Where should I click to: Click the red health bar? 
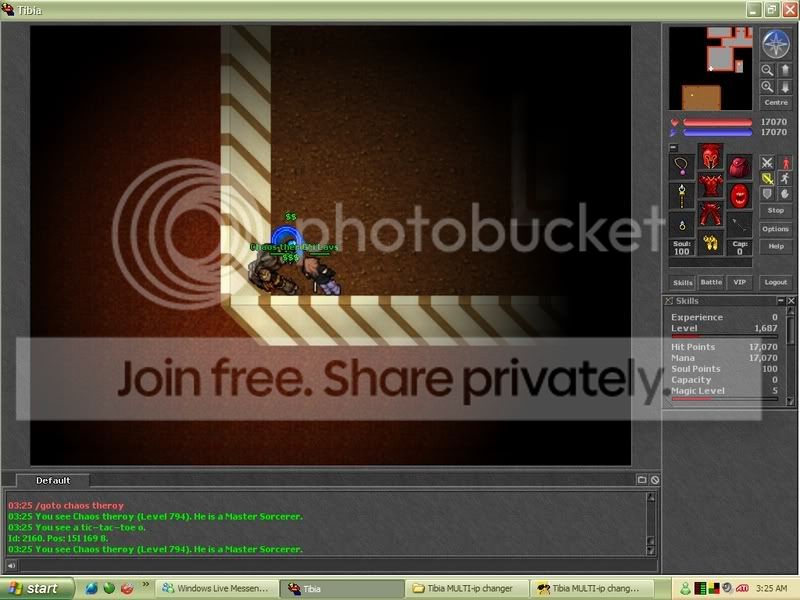pyautogui.click(x=717, y=122)
